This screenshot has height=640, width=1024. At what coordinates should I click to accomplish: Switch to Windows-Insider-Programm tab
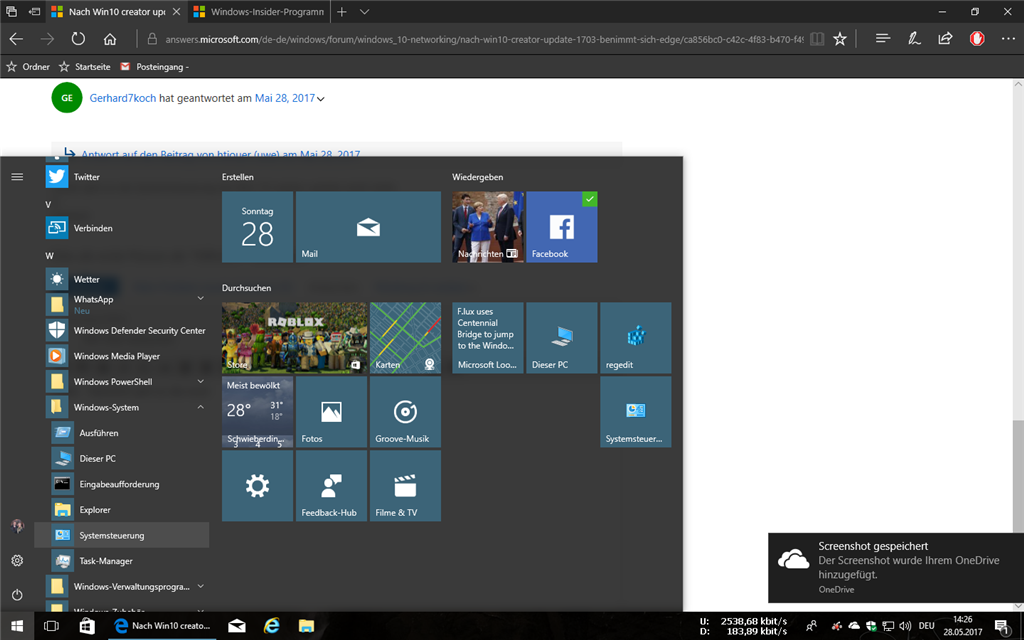coord(259,12)
